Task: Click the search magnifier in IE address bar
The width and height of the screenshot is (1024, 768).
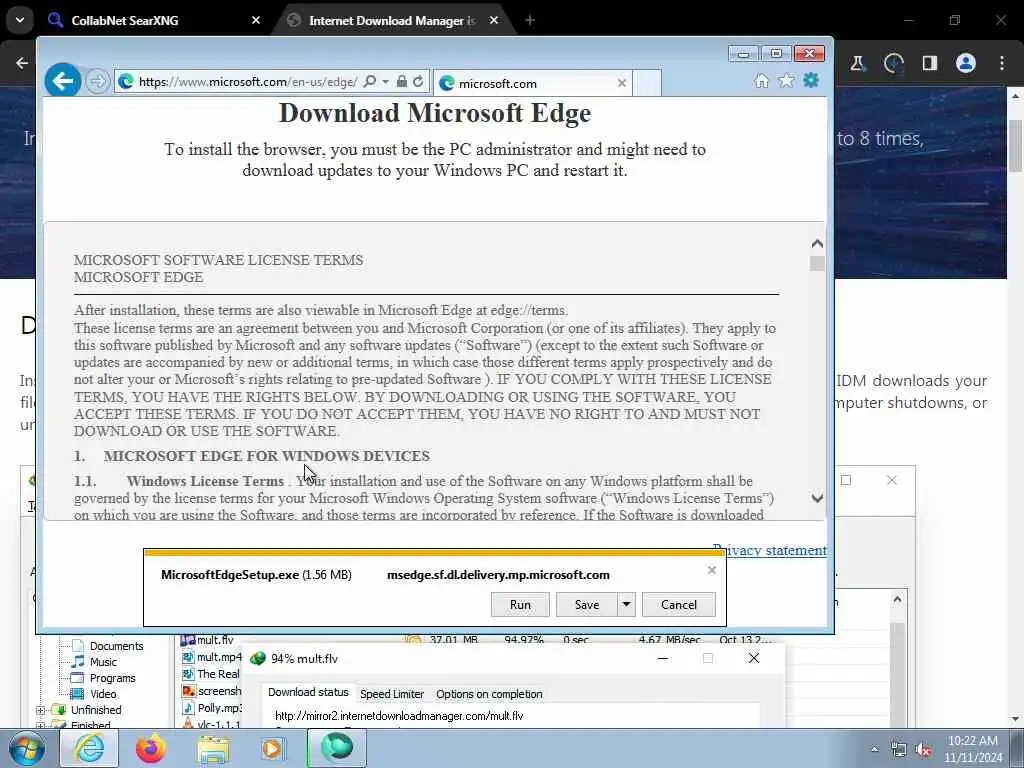Action: [x=370, y=82]
